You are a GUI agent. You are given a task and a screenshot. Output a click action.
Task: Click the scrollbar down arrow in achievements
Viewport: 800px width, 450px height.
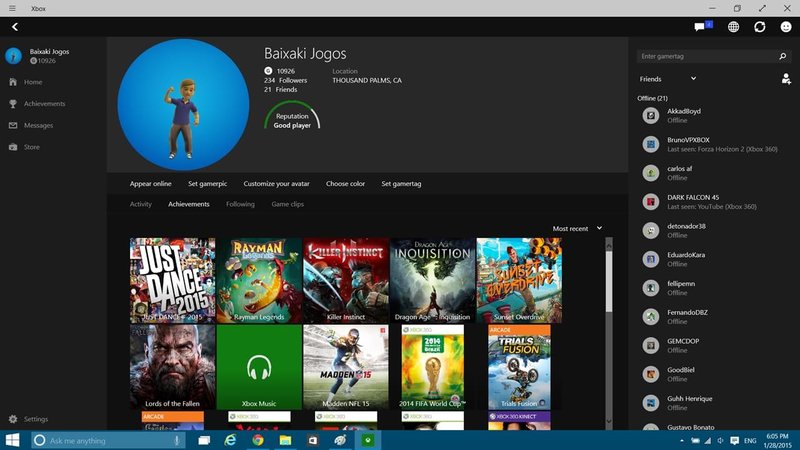(x=609, y=421)
